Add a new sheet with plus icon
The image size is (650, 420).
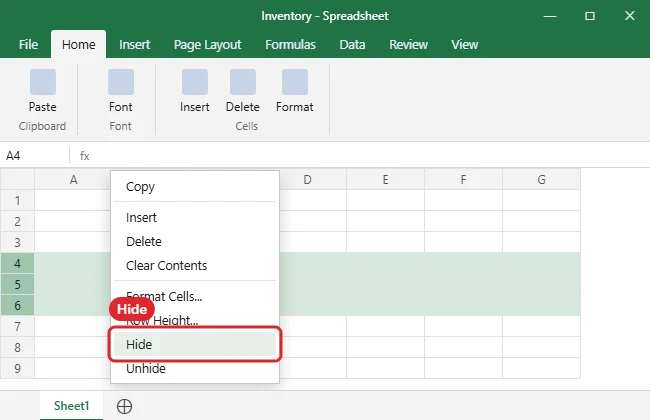(124, 406)
